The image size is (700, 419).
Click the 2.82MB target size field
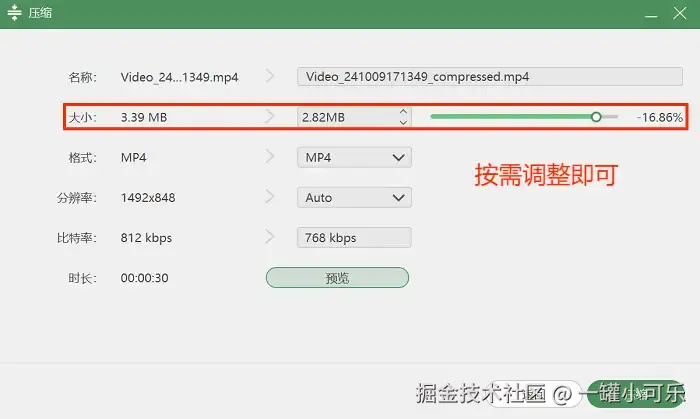tap(347, 117)
